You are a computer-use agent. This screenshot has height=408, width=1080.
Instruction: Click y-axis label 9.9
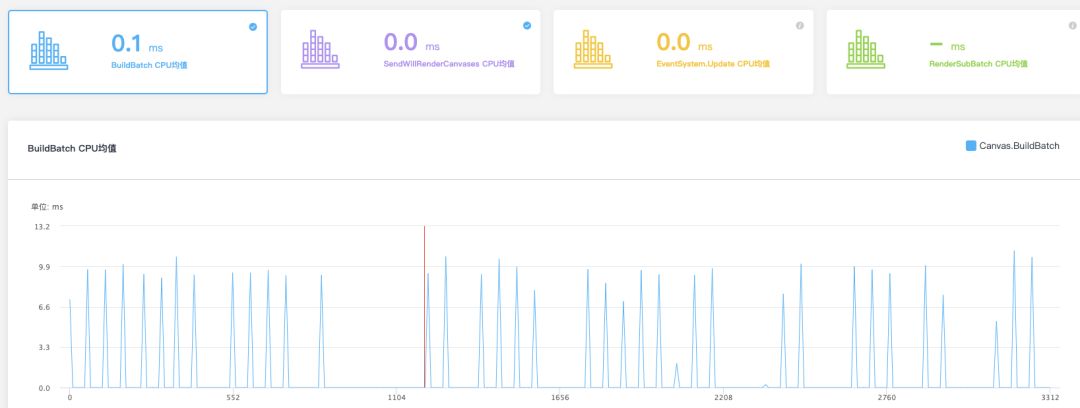tap(43, 267)
